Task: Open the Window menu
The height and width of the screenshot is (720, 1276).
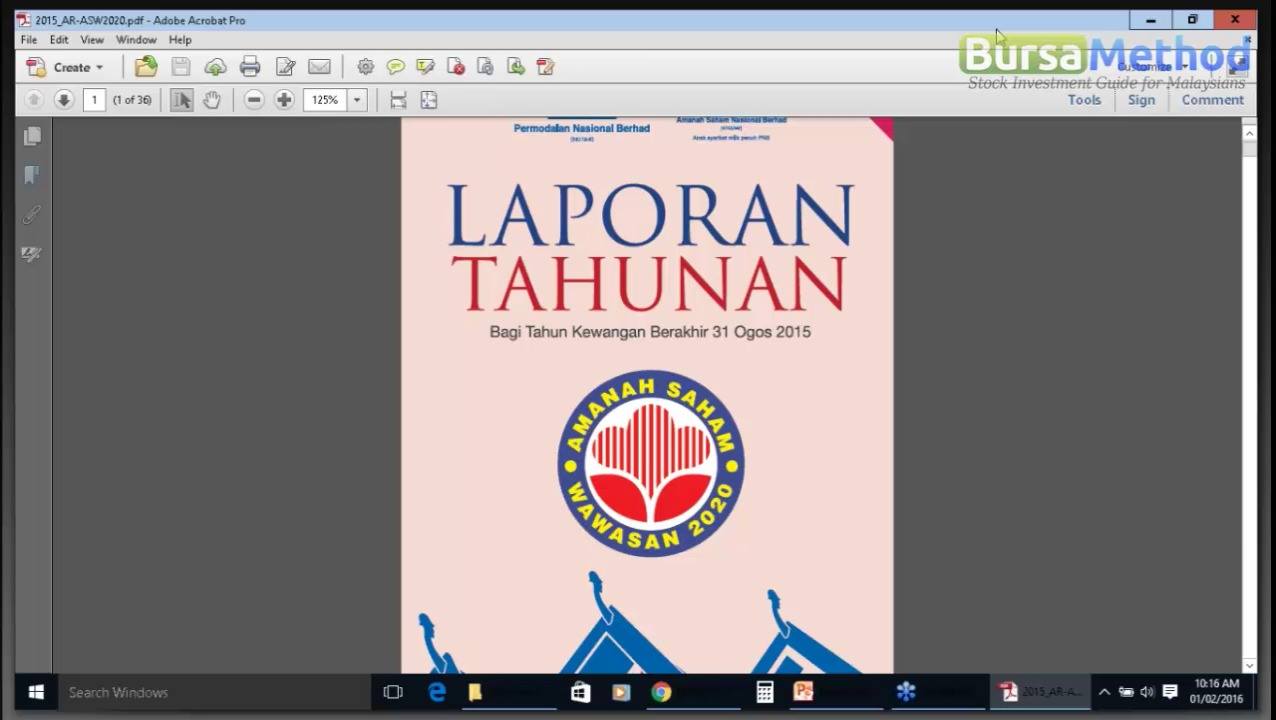Action: click(x=136, y=40)
